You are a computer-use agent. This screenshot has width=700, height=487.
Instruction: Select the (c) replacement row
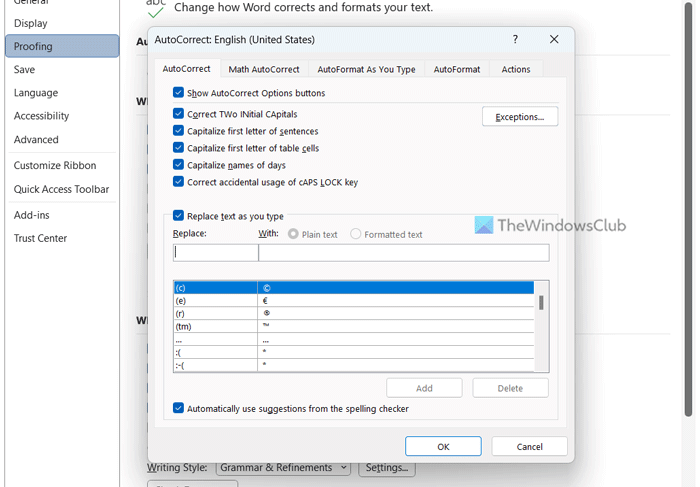[x=353, y=288]
